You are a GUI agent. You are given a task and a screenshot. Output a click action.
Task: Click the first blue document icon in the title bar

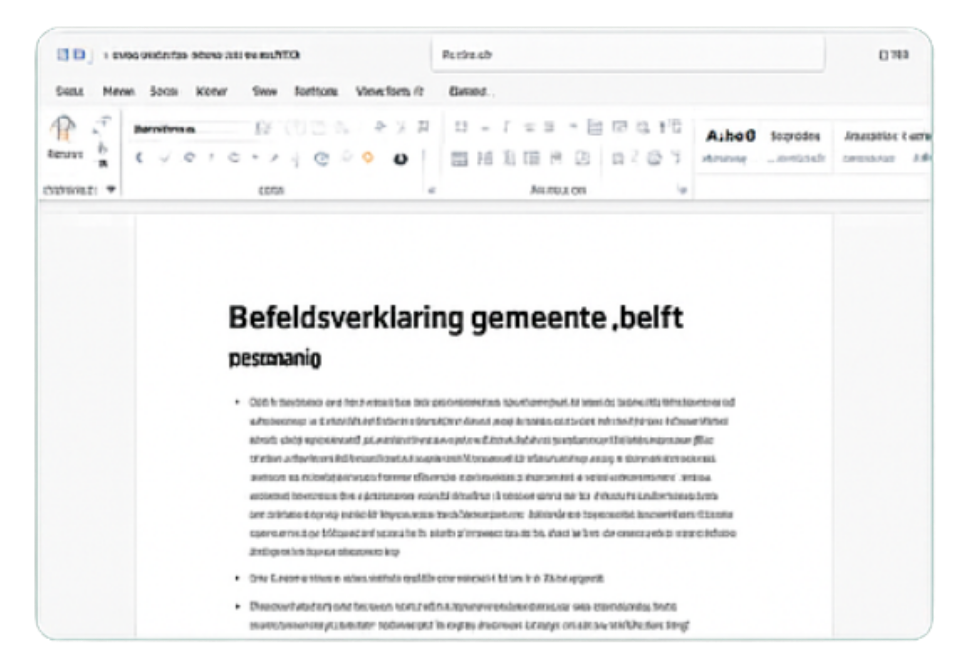pyautogui.click(x=64, y=53)
